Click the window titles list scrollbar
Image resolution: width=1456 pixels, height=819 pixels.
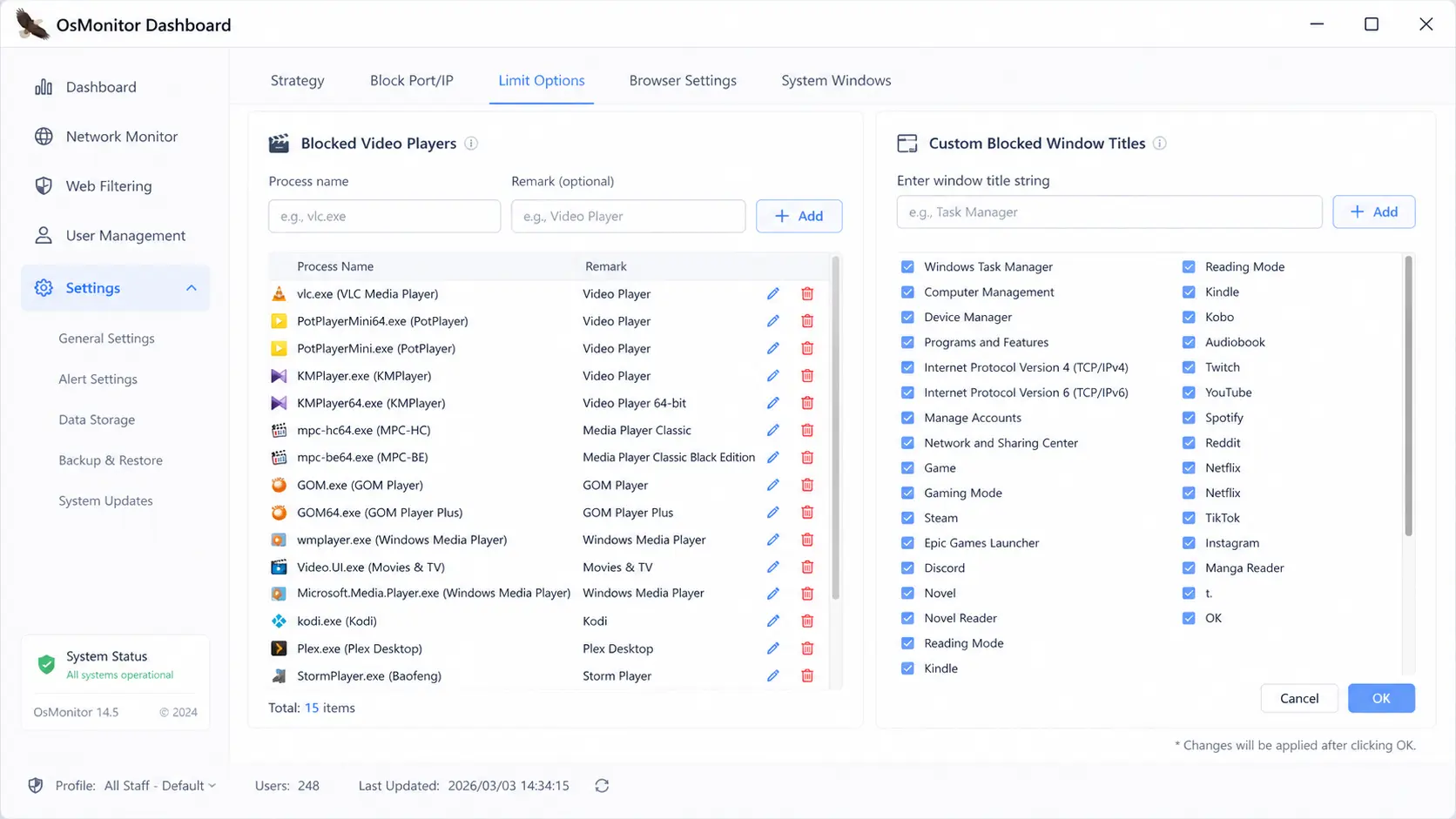[1408, 396]
